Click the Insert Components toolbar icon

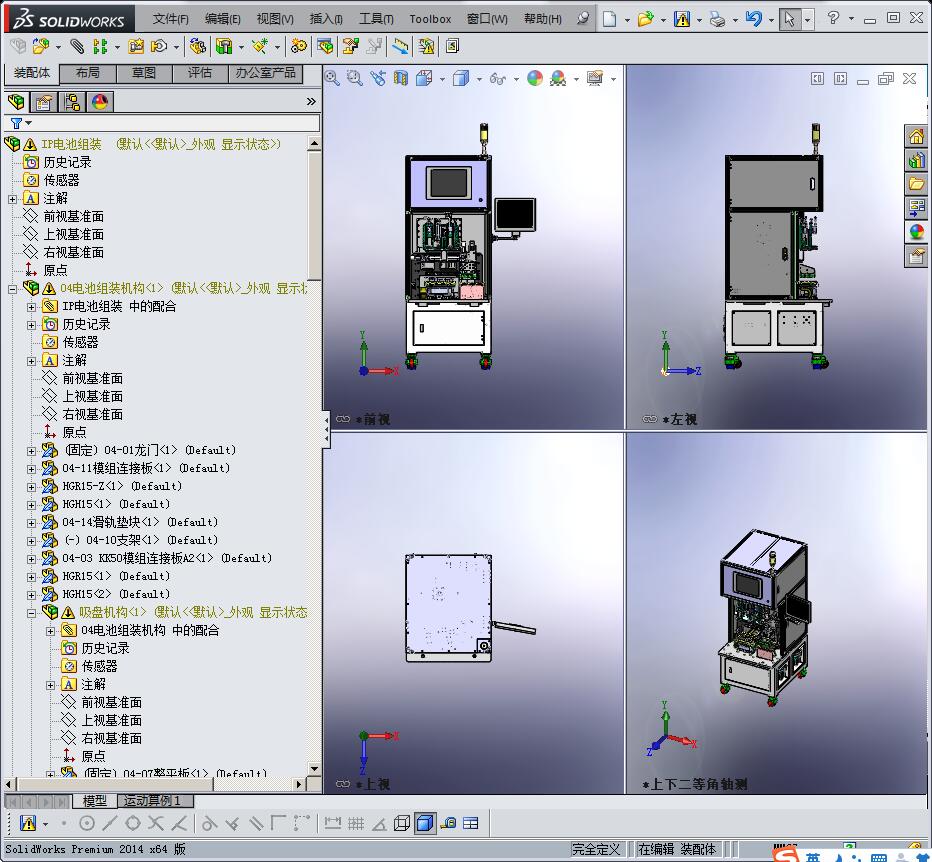pyautogui.click(x=40, y=46)
